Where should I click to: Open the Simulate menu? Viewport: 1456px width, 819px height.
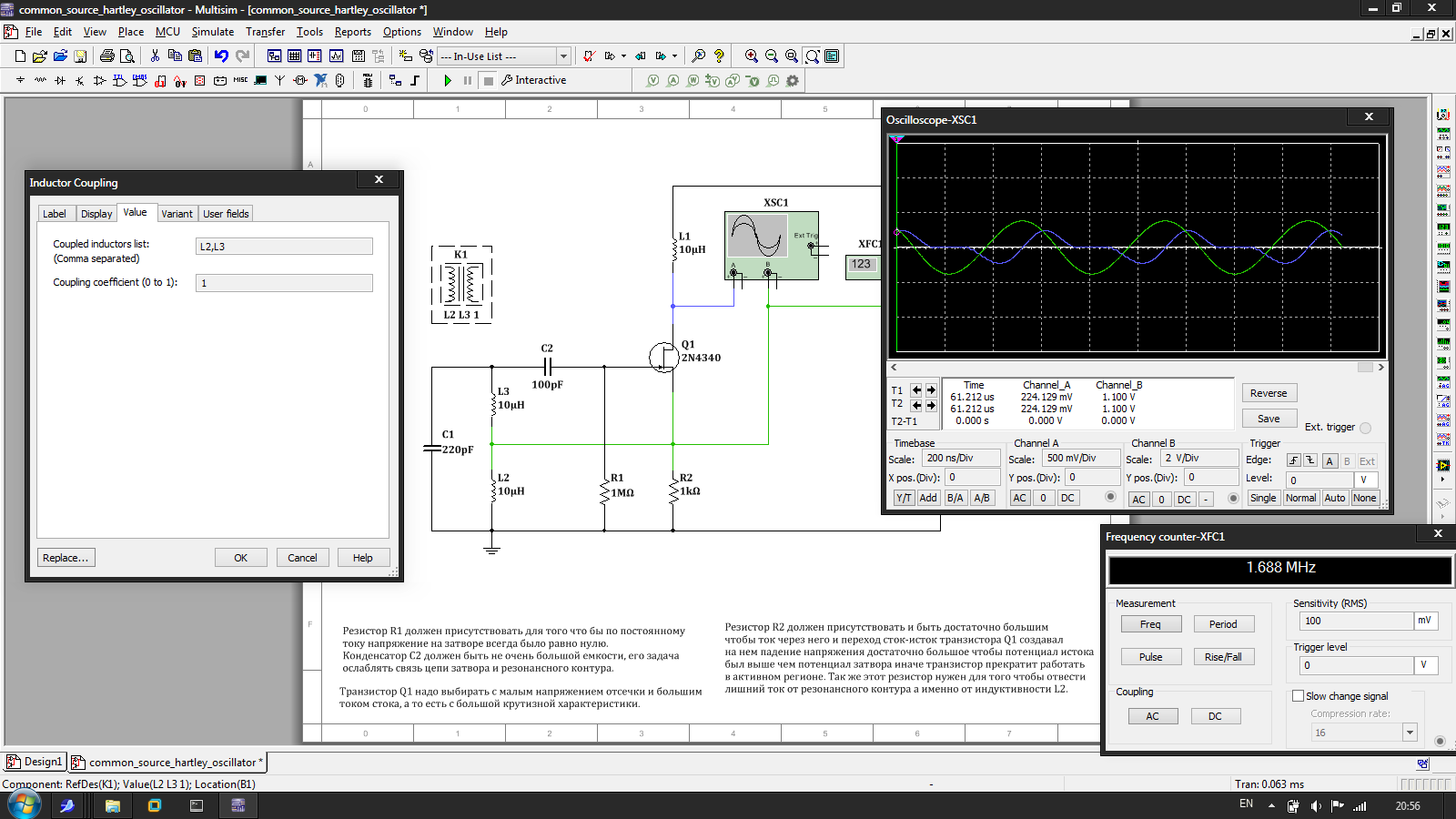[212, 32]
